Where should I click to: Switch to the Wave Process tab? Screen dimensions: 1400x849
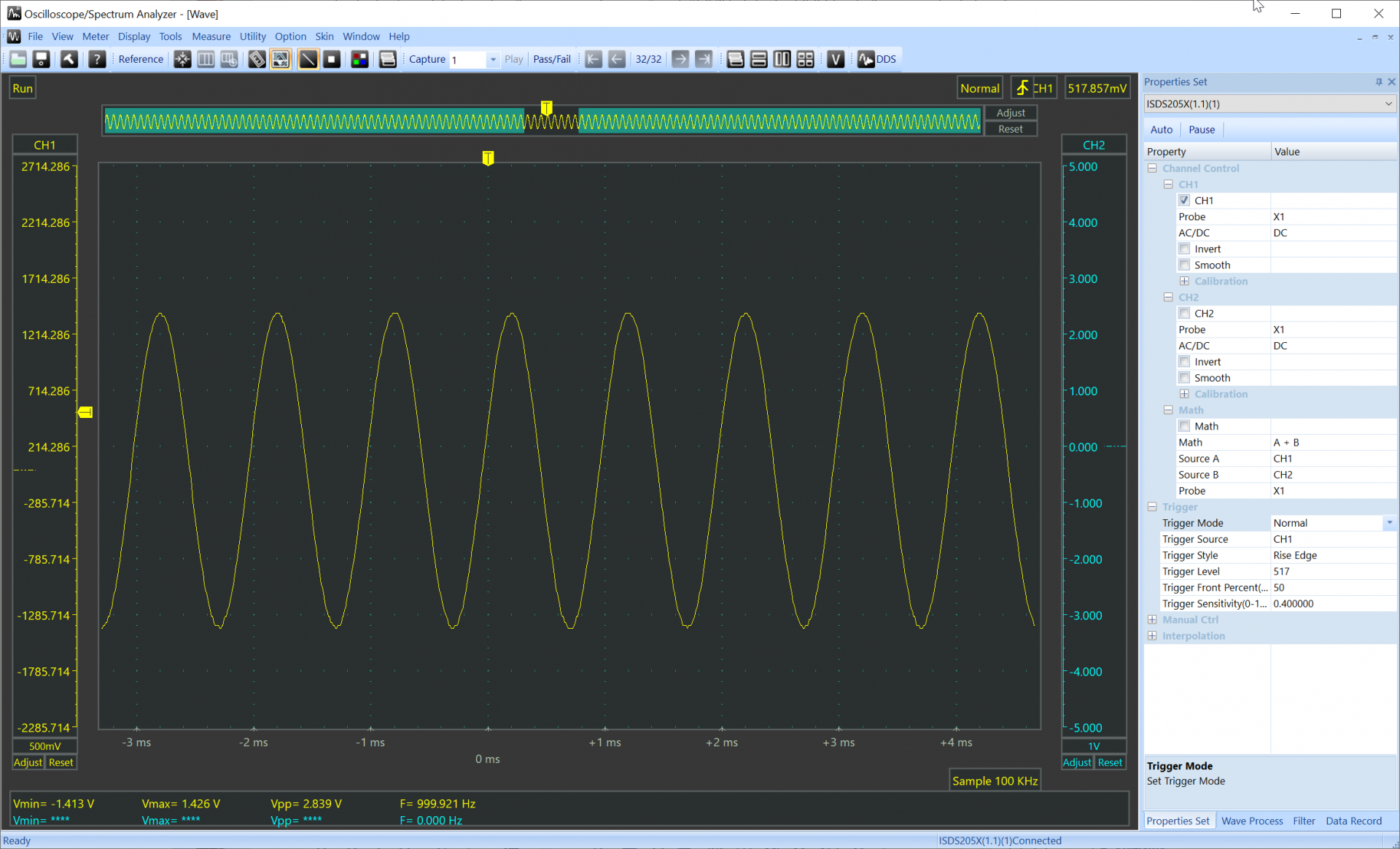(1251, 821)
